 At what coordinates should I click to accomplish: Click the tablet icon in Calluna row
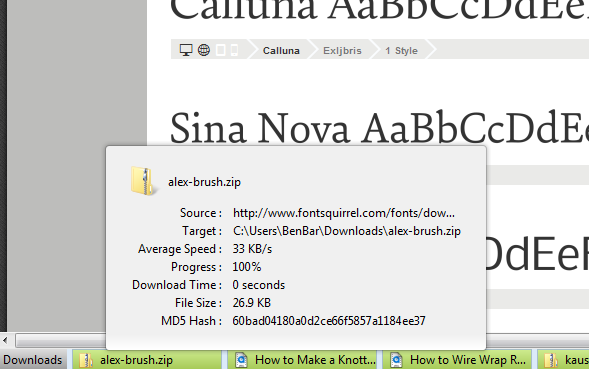tap(221, 50)
